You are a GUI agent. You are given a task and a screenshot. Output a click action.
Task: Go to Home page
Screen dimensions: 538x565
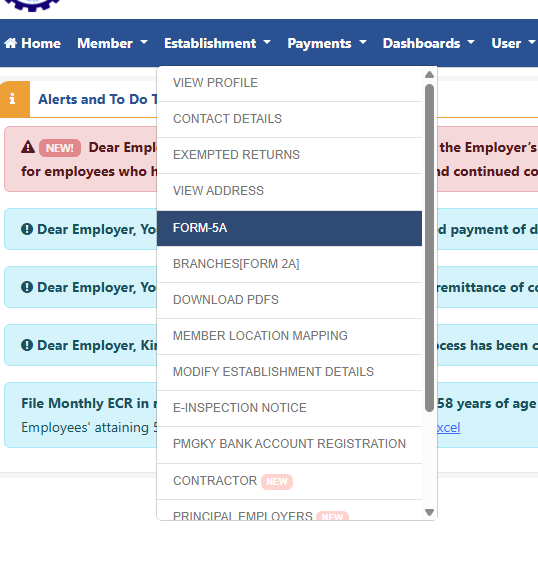point(32,43)
